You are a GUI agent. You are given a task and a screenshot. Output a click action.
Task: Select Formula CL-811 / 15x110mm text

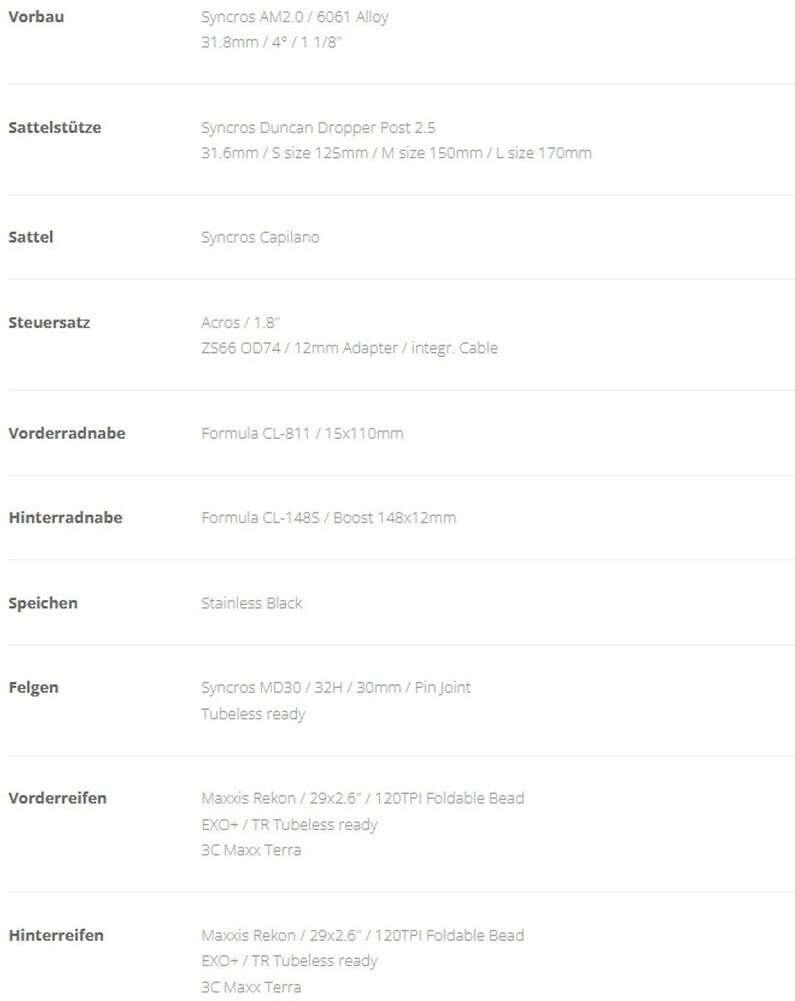coord(302,433)
